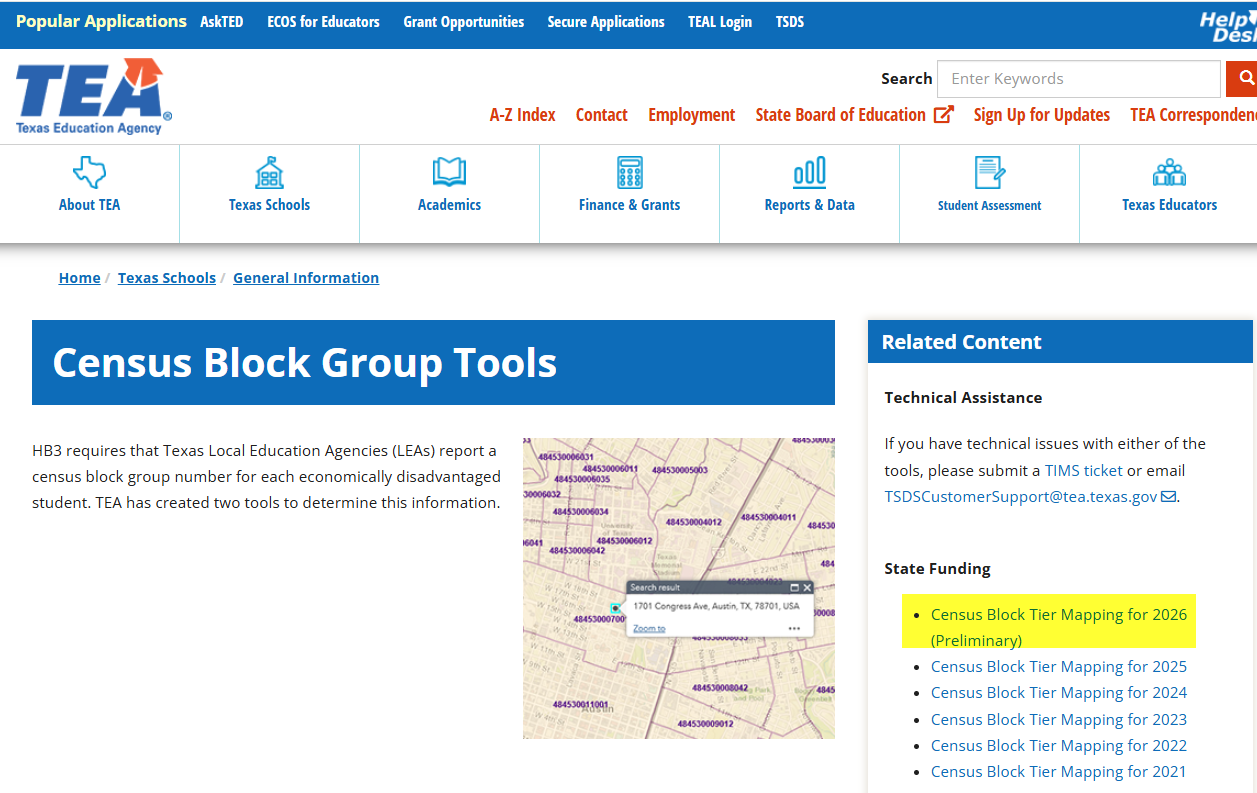This screenshot has width=1257, height=793.
Task: Type in the Enter Keywords search field
Action: [x=1079, y=79]
